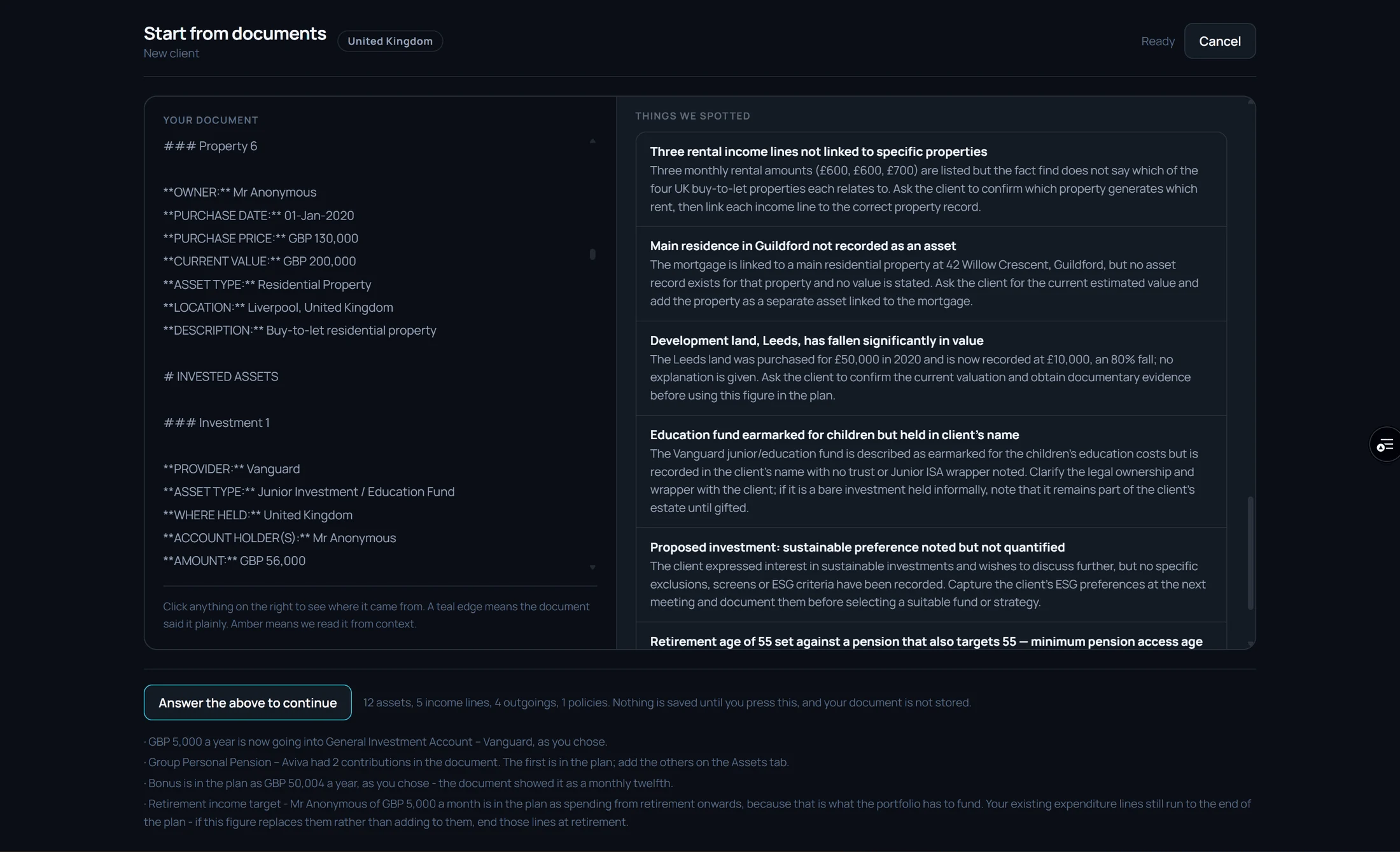Click the 'New client' subtitle
The image size is (1400, 852).
171,53
